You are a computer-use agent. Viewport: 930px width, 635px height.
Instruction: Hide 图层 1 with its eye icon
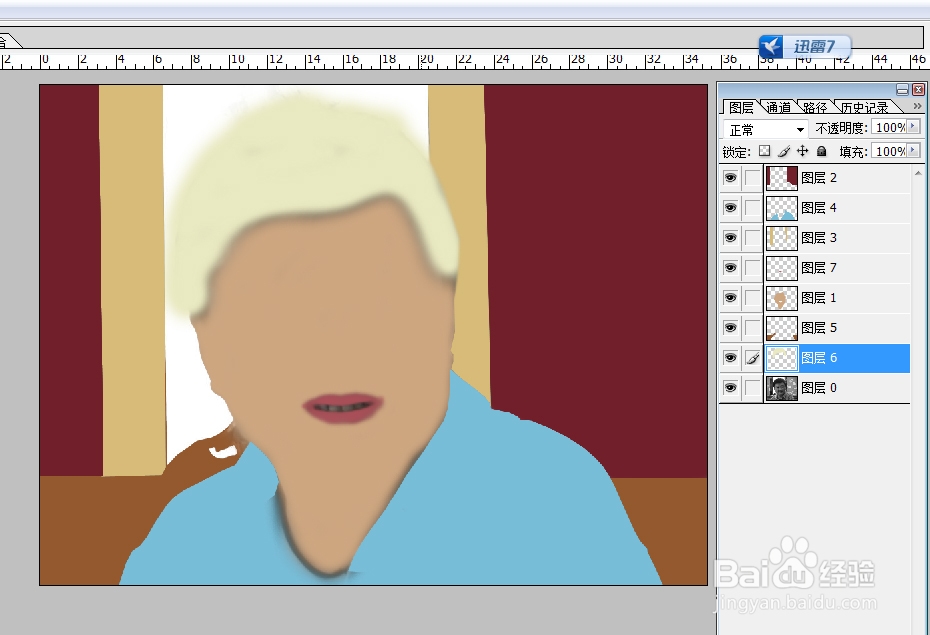[730, 298]
